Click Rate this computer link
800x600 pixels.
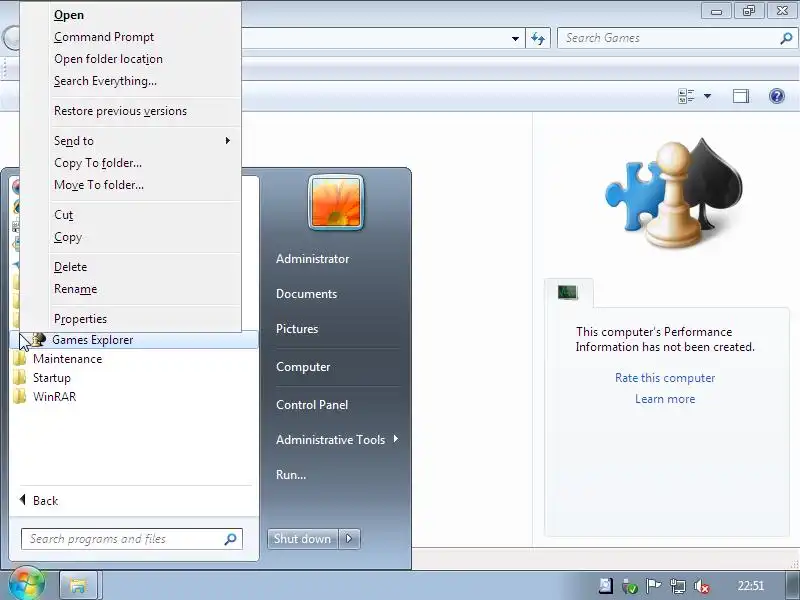665,378
